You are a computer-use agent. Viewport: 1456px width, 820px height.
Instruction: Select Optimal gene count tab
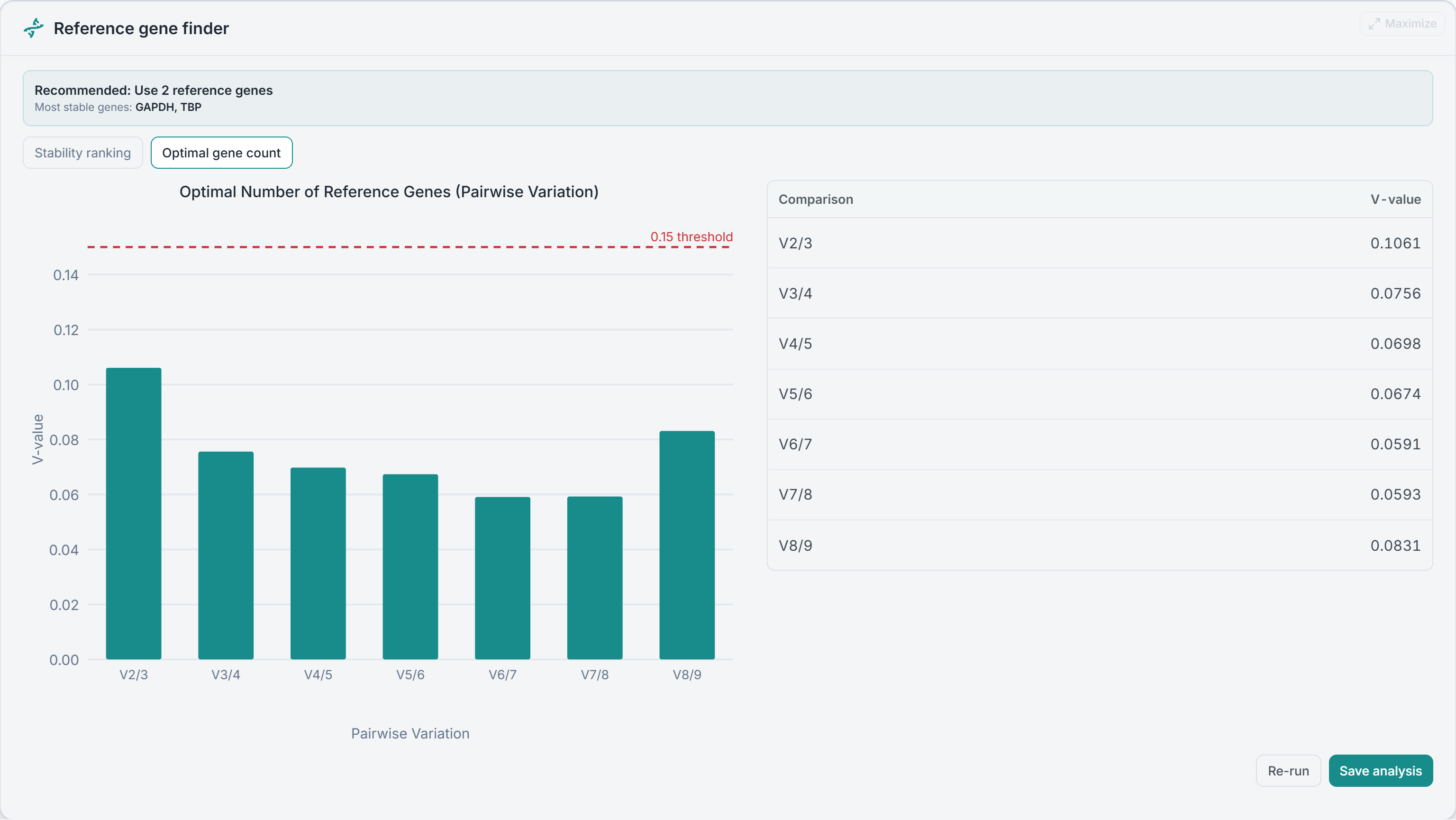coord(221,153)
